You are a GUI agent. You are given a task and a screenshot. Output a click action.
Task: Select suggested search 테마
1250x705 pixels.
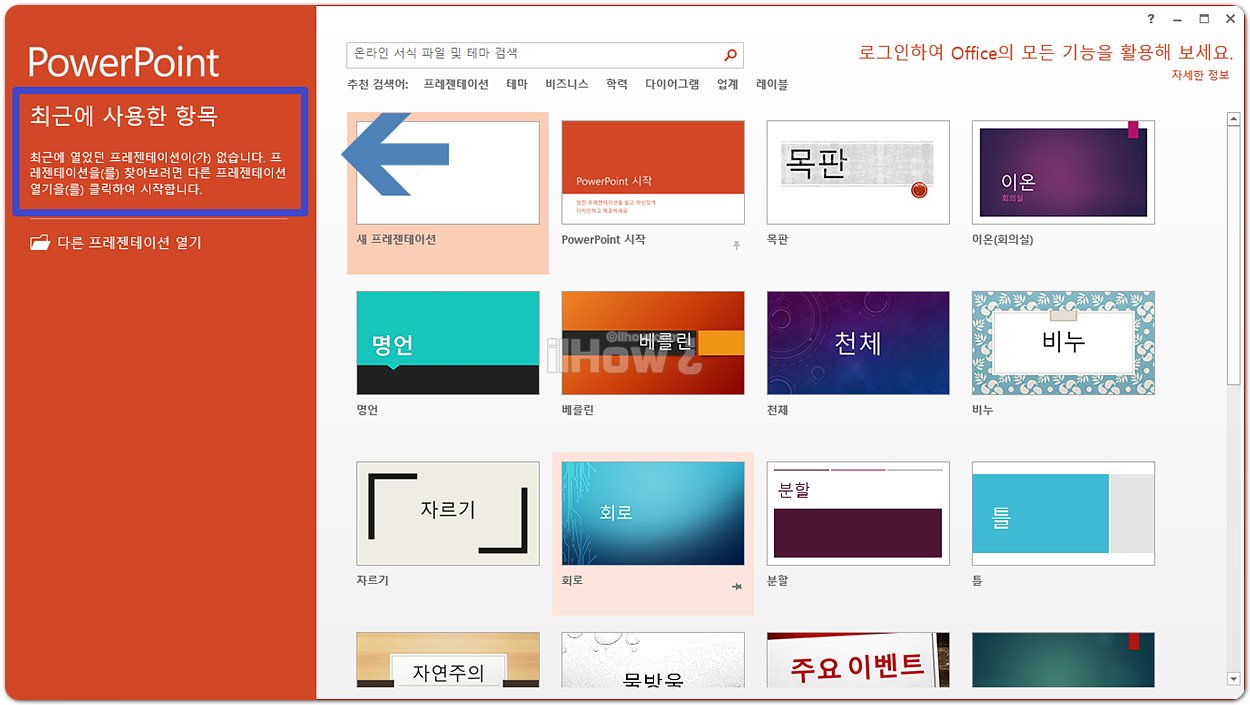point(517,85)
